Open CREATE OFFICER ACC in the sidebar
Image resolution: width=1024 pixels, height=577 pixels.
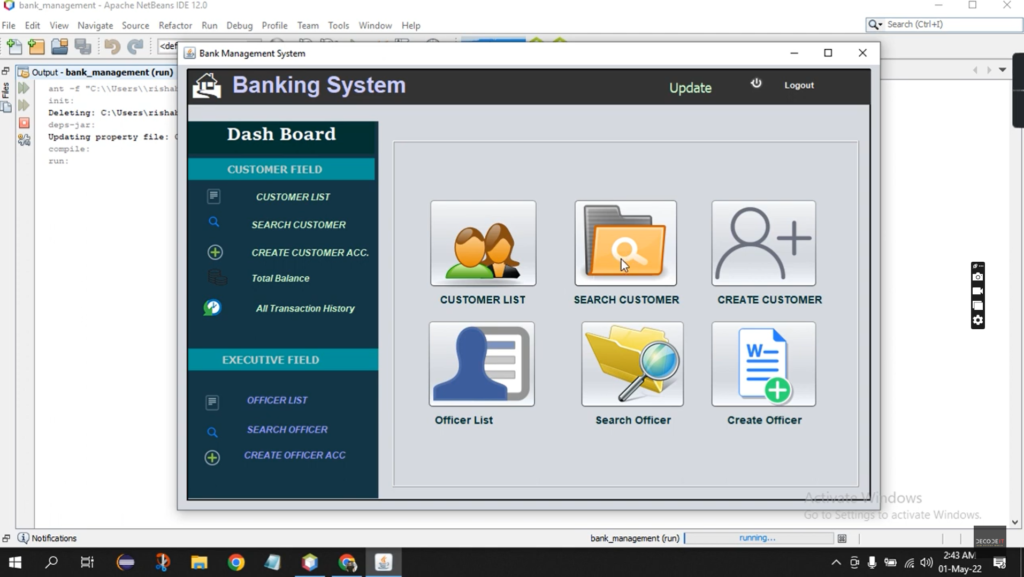(295, 455)
